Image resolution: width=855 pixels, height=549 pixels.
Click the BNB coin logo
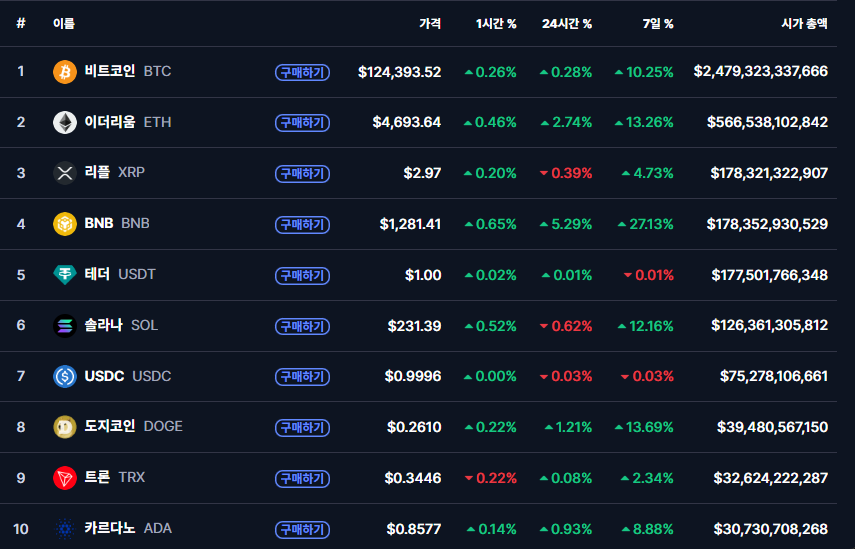click(x=65, y=224)
